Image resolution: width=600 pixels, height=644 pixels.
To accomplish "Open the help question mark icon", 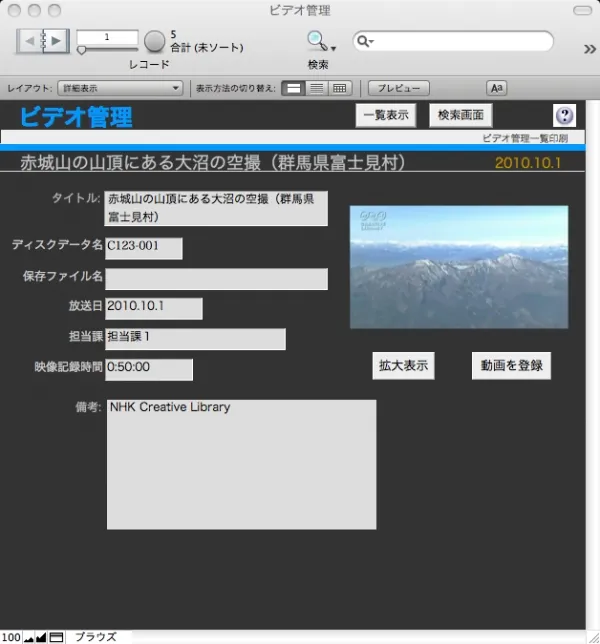I will coord(564,115).
